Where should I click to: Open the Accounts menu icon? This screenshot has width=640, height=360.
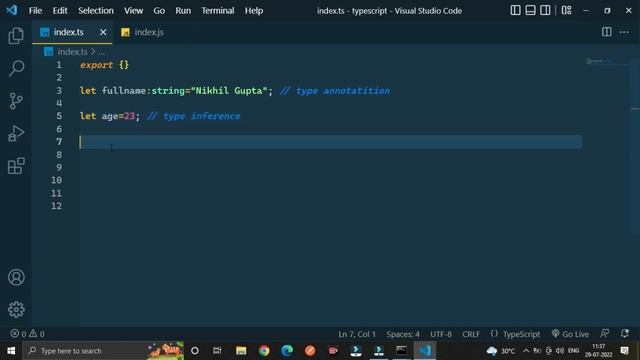[16, 278]
